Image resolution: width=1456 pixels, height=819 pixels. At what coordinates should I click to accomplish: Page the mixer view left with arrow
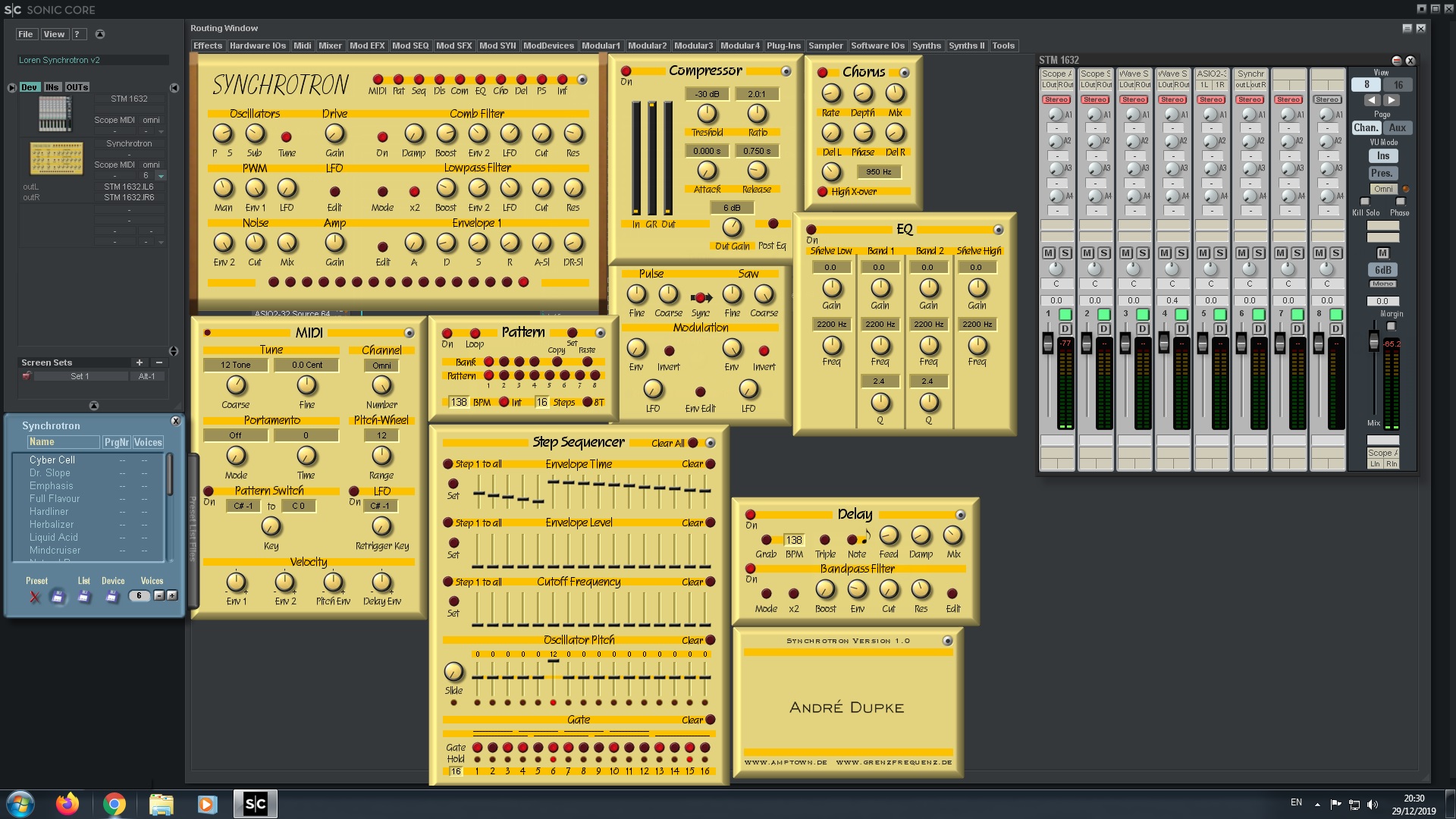(1371, 100)
